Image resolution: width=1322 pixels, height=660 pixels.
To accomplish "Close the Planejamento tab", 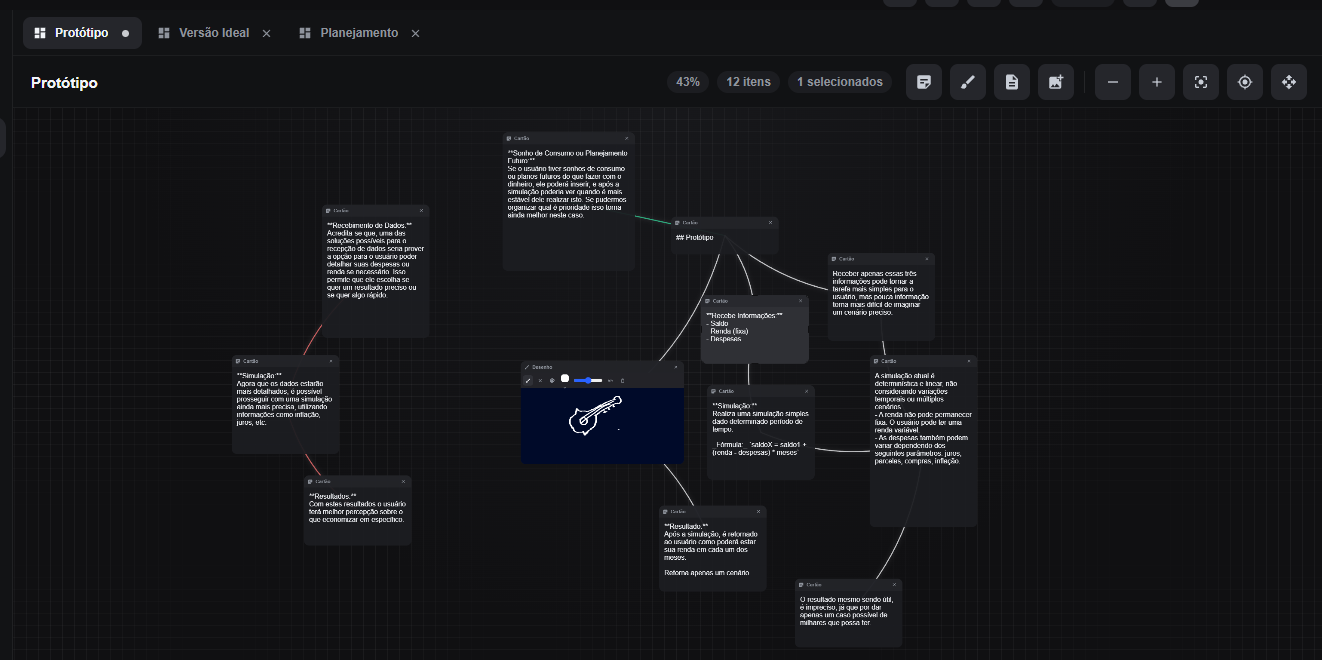I will click(415, 33).
